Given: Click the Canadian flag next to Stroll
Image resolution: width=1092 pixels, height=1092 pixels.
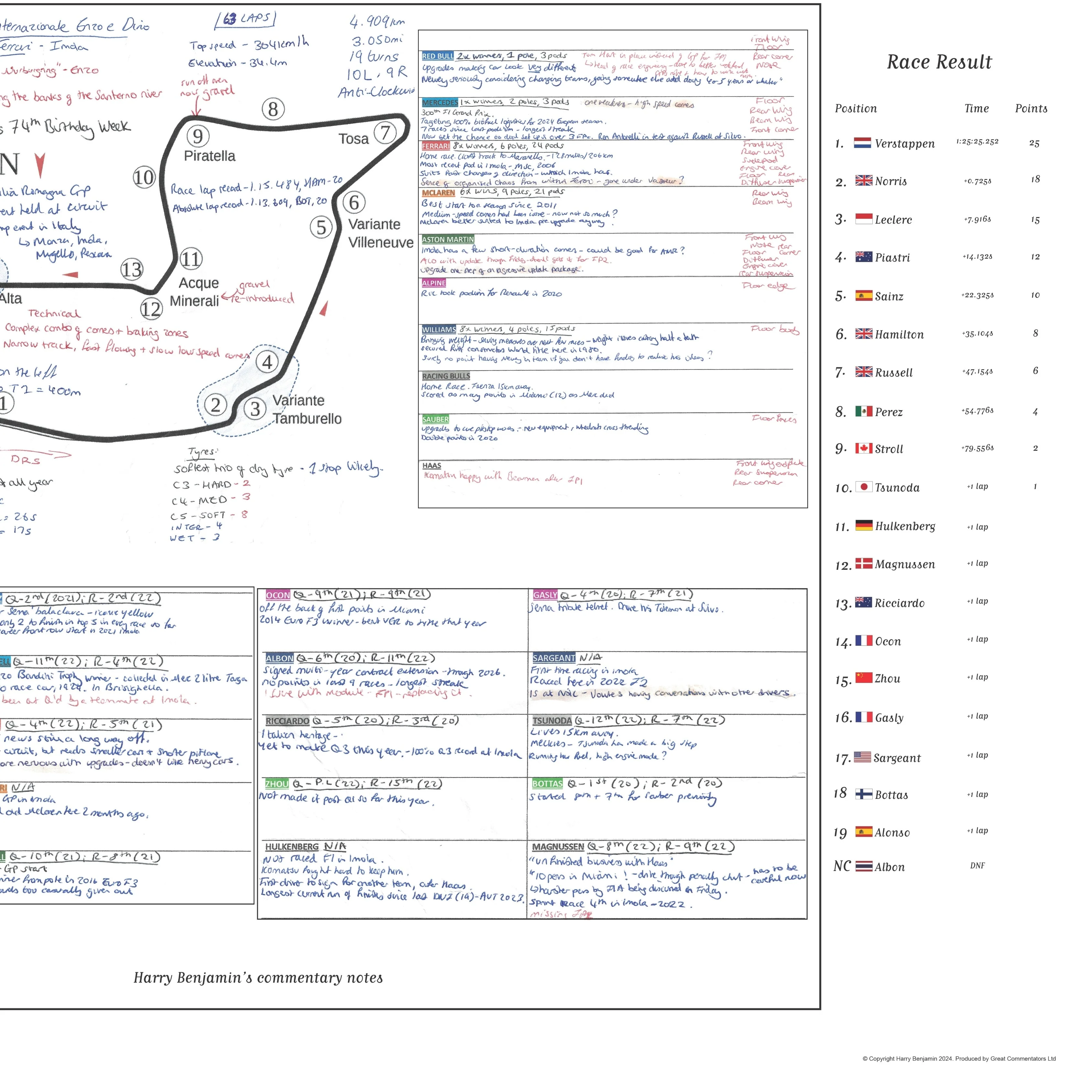Looking at the screenshot, I should 864,448.
